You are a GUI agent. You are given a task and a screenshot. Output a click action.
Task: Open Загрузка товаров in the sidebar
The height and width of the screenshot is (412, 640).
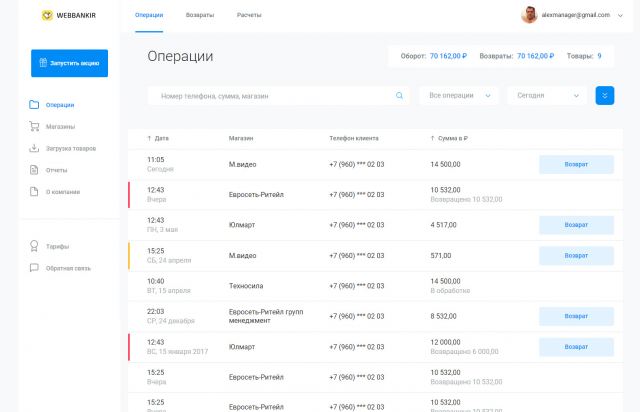click(71, 148)
